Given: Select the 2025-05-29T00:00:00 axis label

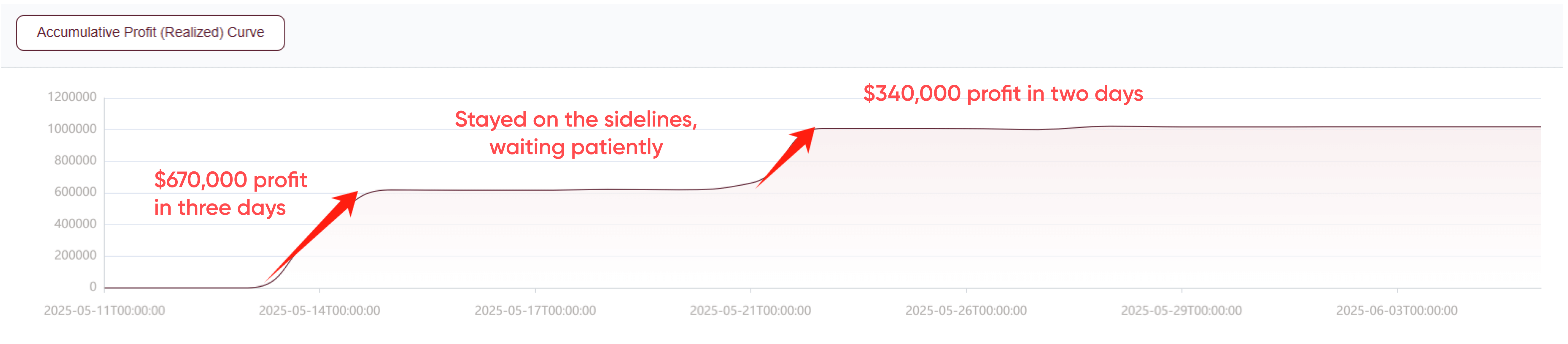Looking at the screenshot, I should pos(1181,310).
